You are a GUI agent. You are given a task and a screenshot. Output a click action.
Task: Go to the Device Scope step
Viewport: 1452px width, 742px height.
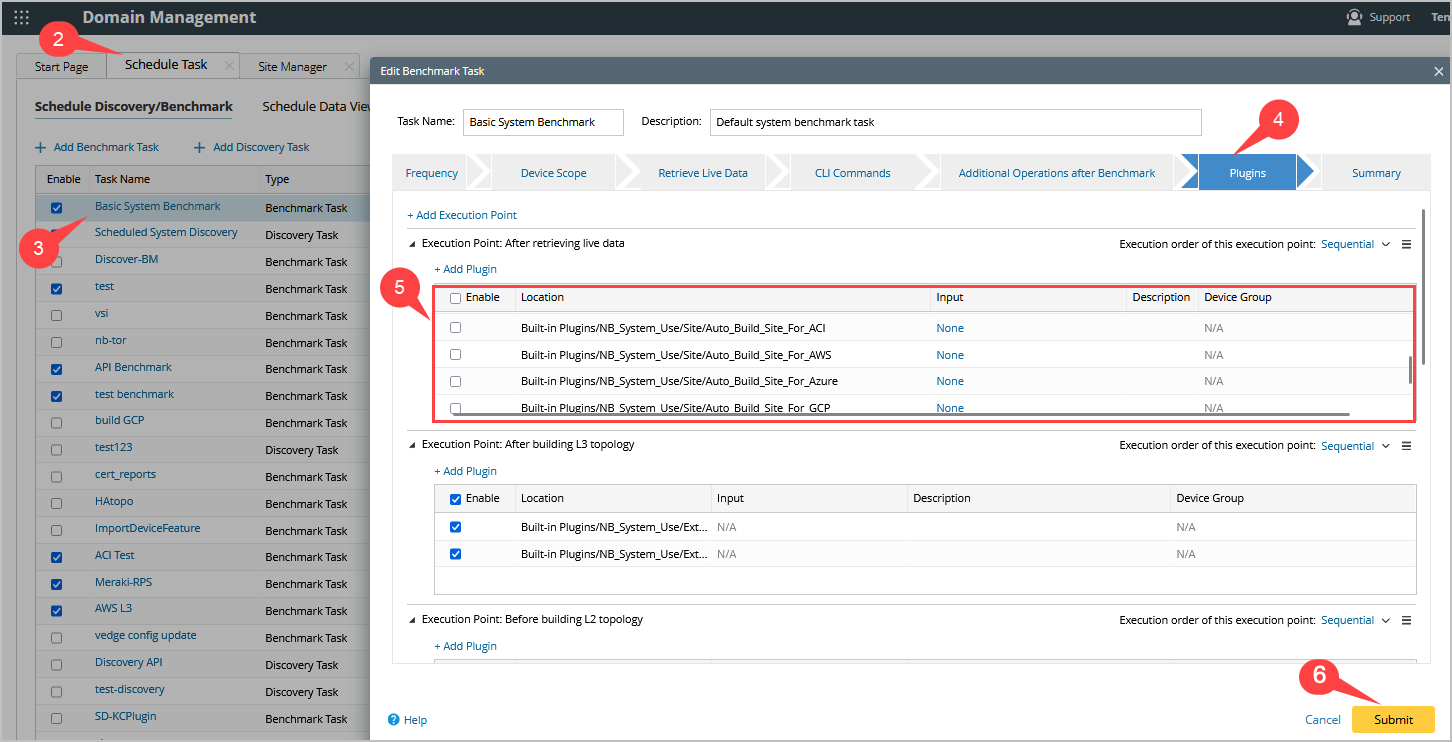pyautogui.click(x=553, y=173)
